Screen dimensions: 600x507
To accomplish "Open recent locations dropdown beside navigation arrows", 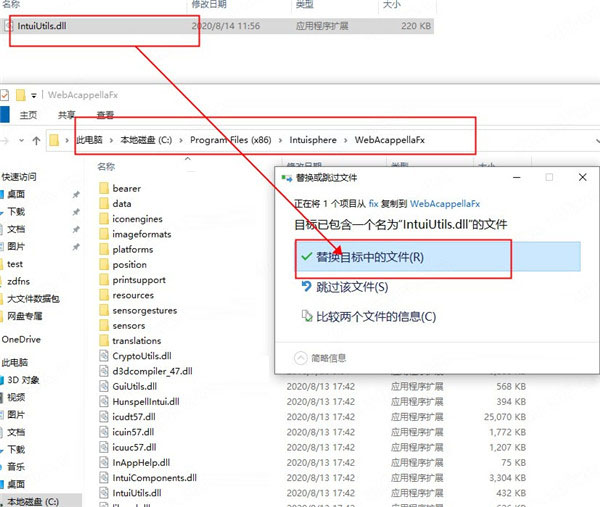I will pos(22,139).
